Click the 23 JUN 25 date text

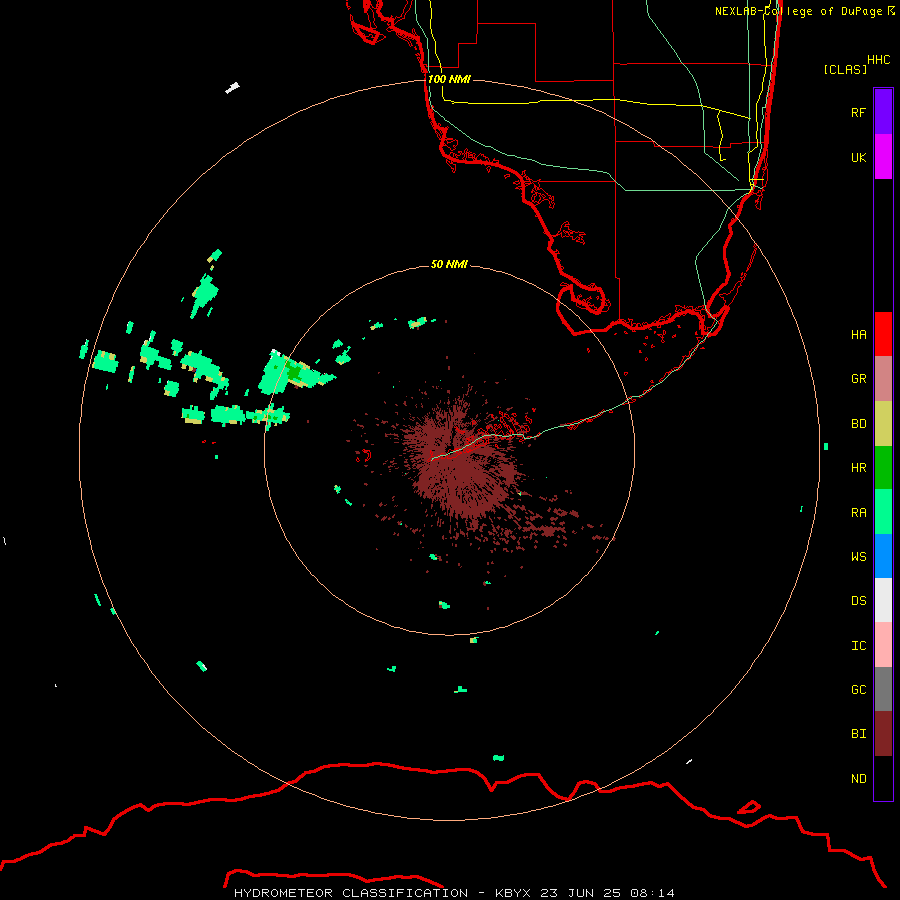click(580, 893)
